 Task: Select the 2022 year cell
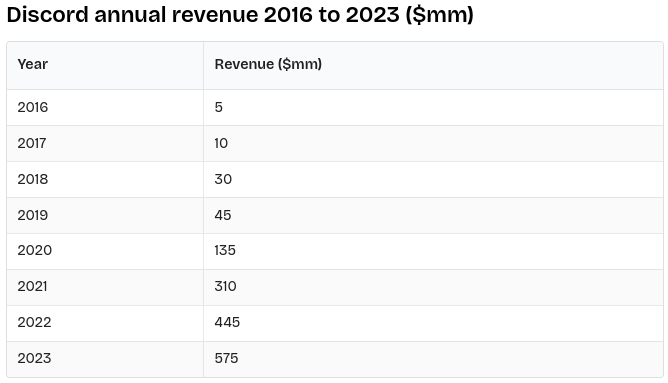tap(105, 323)
